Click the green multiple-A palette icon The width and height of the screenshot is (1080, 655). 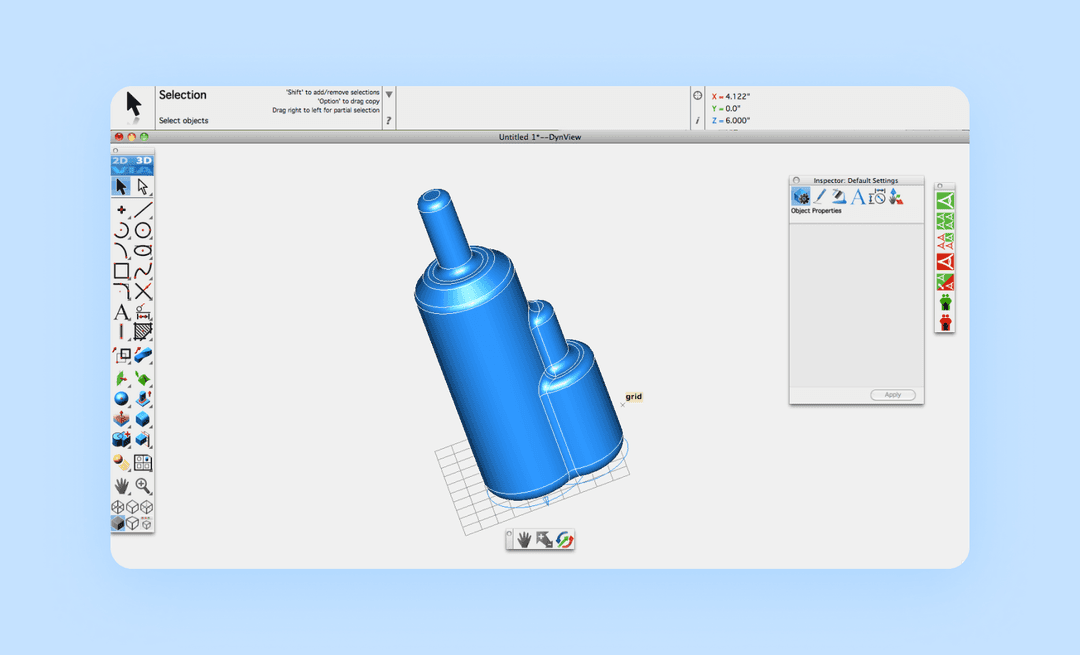point(945,221)
